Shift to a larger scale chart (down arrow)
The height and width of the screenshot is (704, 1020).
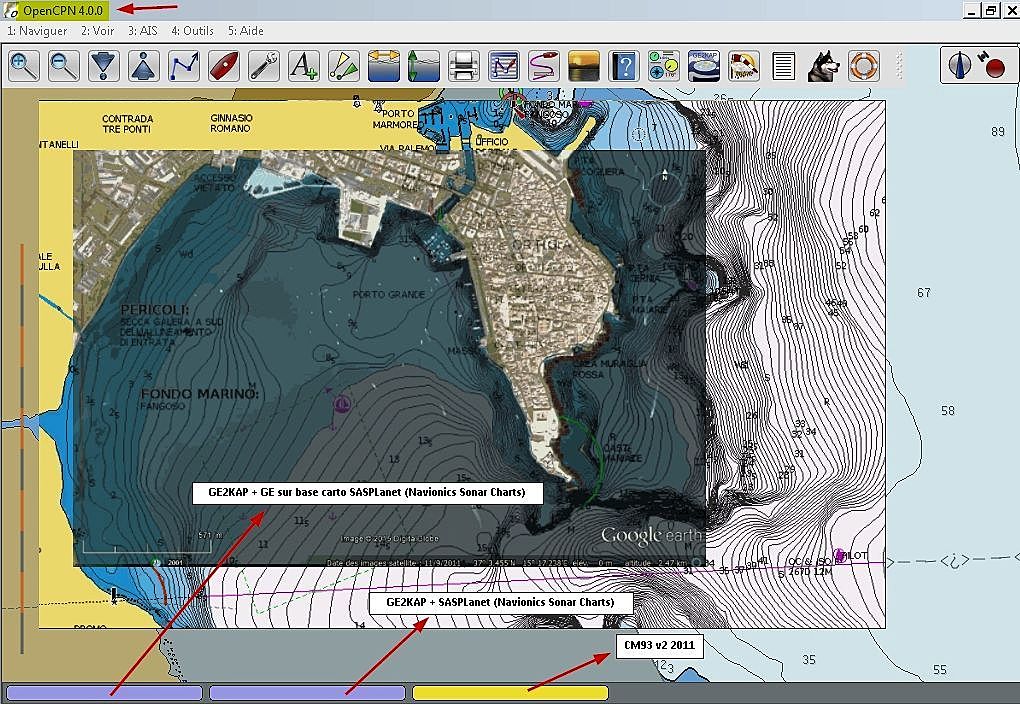(x=104, y=66)
